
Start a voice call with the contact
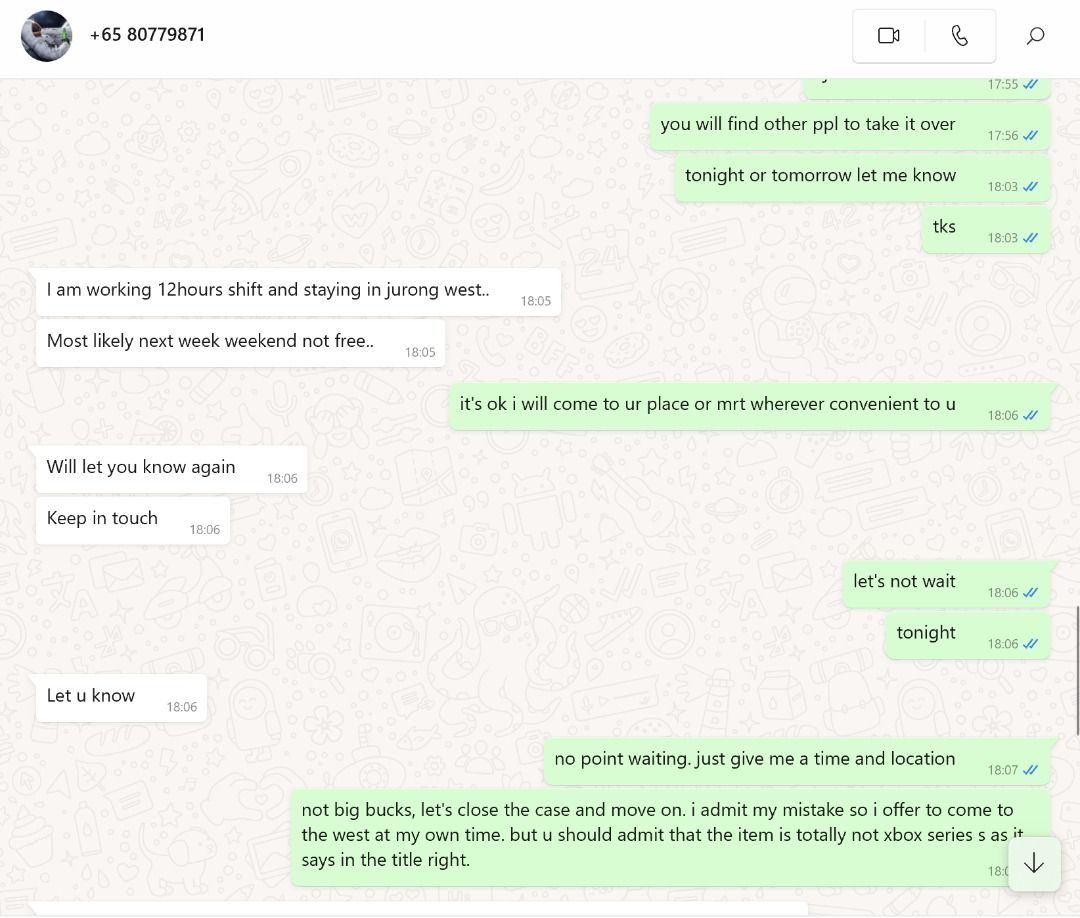(959, 36)
